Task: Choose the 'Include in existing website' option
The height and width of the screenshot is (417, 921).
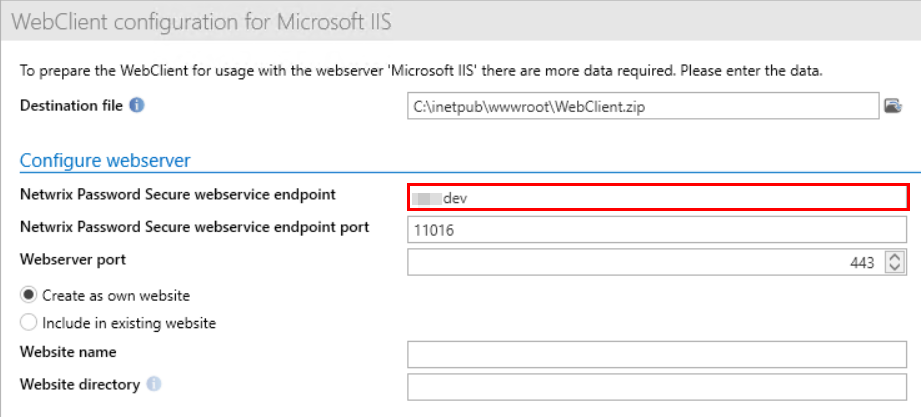Action: [x=29, y=323]
